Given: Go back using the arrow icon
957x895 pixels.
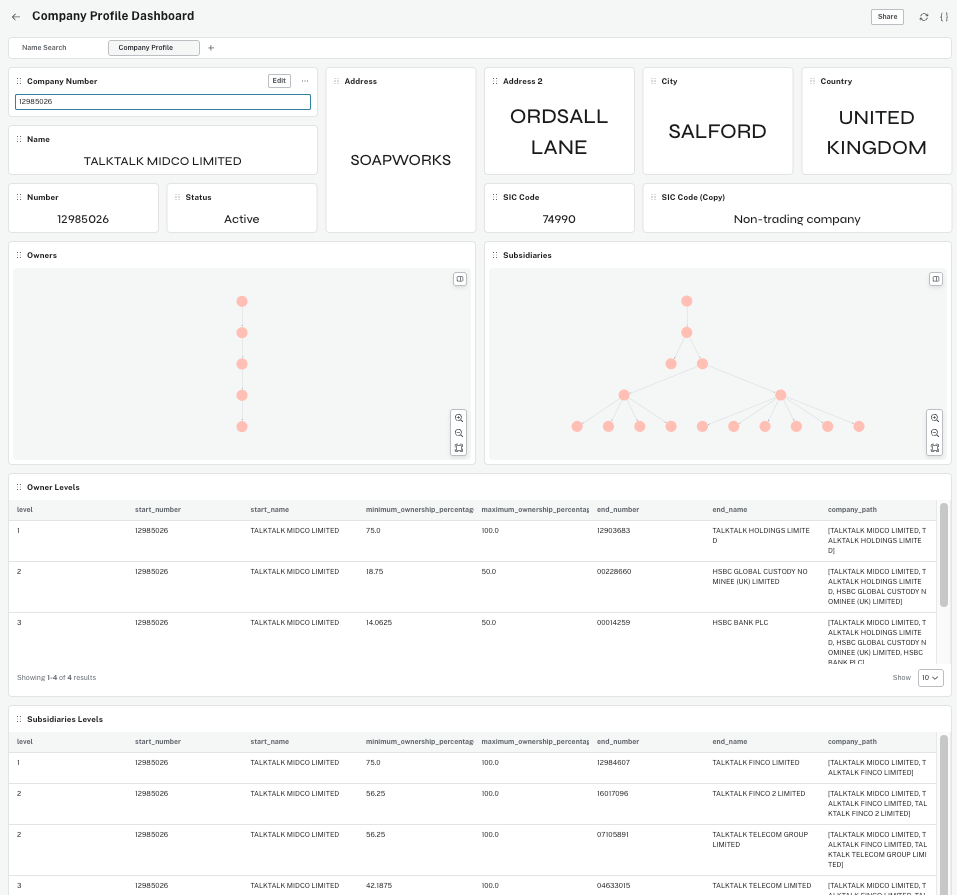Looking at the screenshot, I should tap(16, 17).
